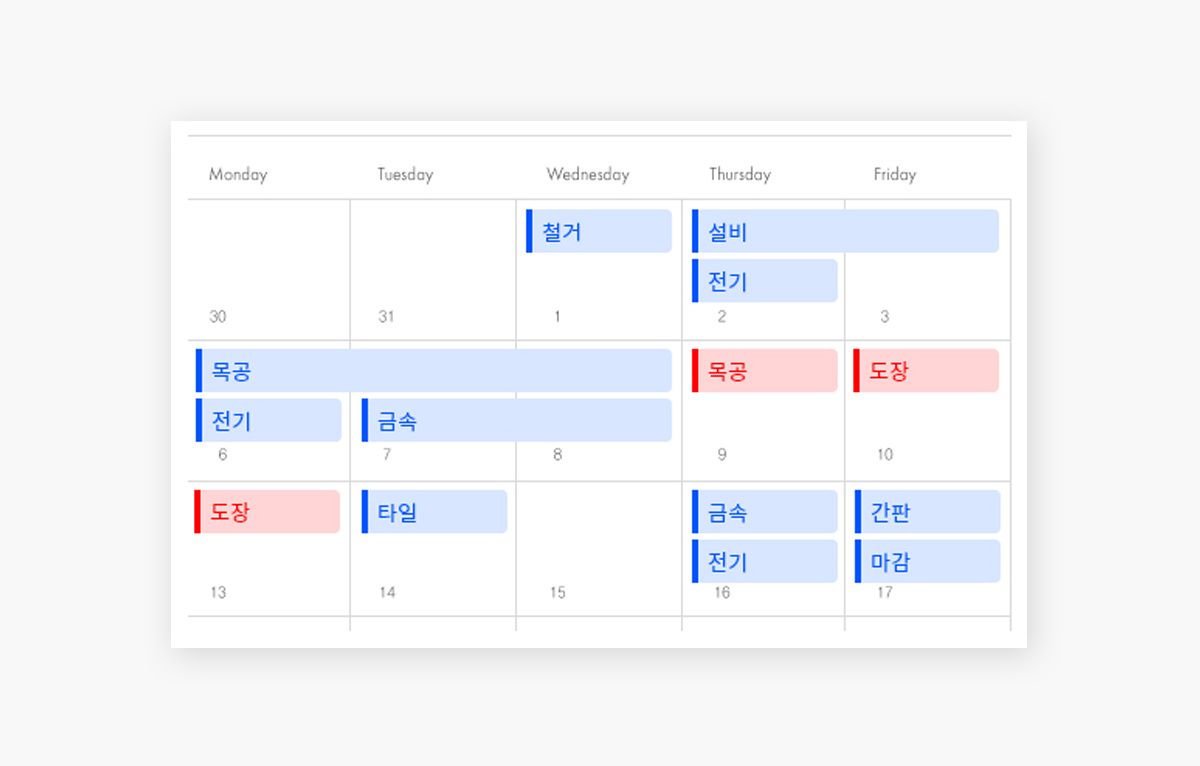Click the red 목공 event on Thursday 9
1200x766 pixels.
point(765,371)
